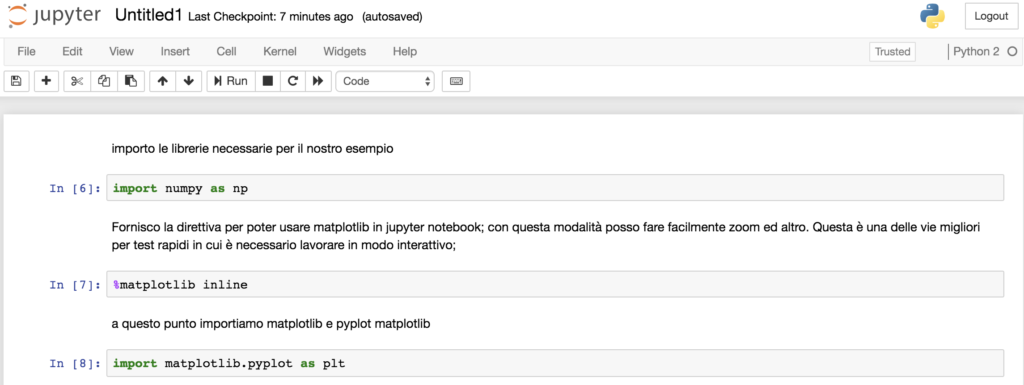Open the Cell menu
The height and width of the screenshot is (385, 1024).
coord(226,52)
